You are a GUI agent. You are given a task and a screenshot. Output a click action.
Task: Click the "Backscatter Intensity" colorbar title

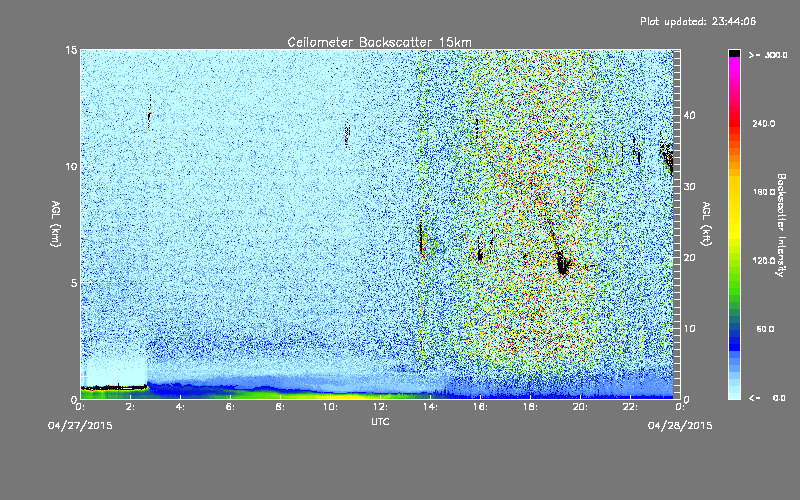coord(781,225)
